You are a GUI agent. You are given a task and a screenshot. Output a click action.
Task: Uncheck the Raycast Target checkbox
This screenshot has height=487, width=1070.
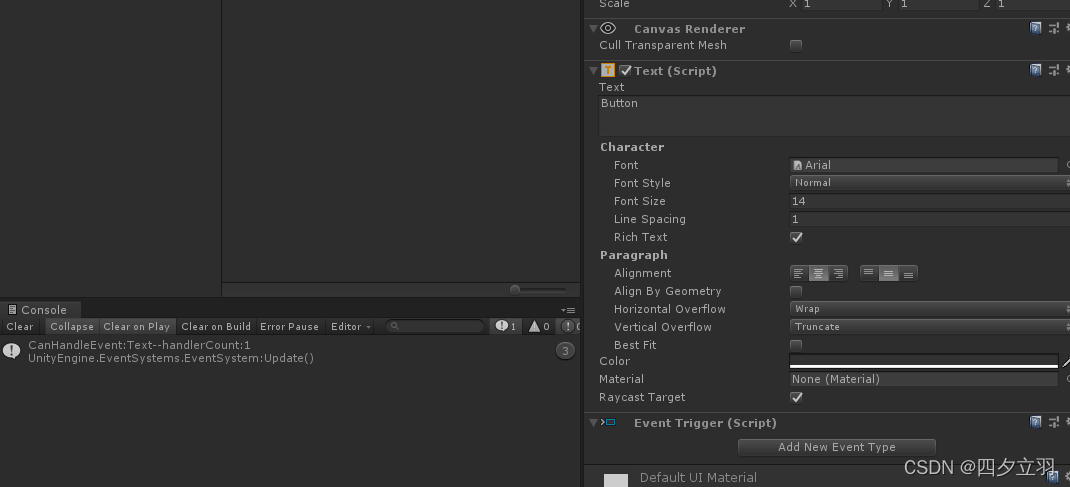pyautogui.click(x=796, y=397)
